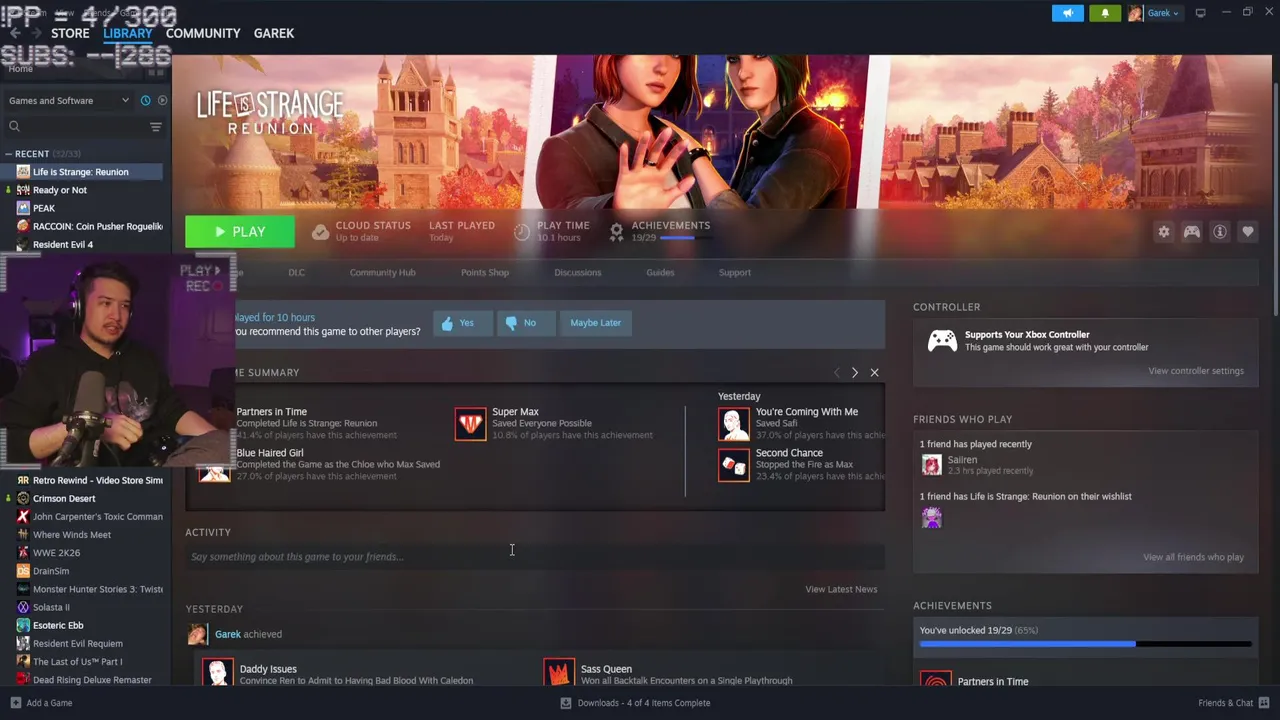1280x720 pixels.
Task: Click the activity post text field
Action: click(535, 557)
